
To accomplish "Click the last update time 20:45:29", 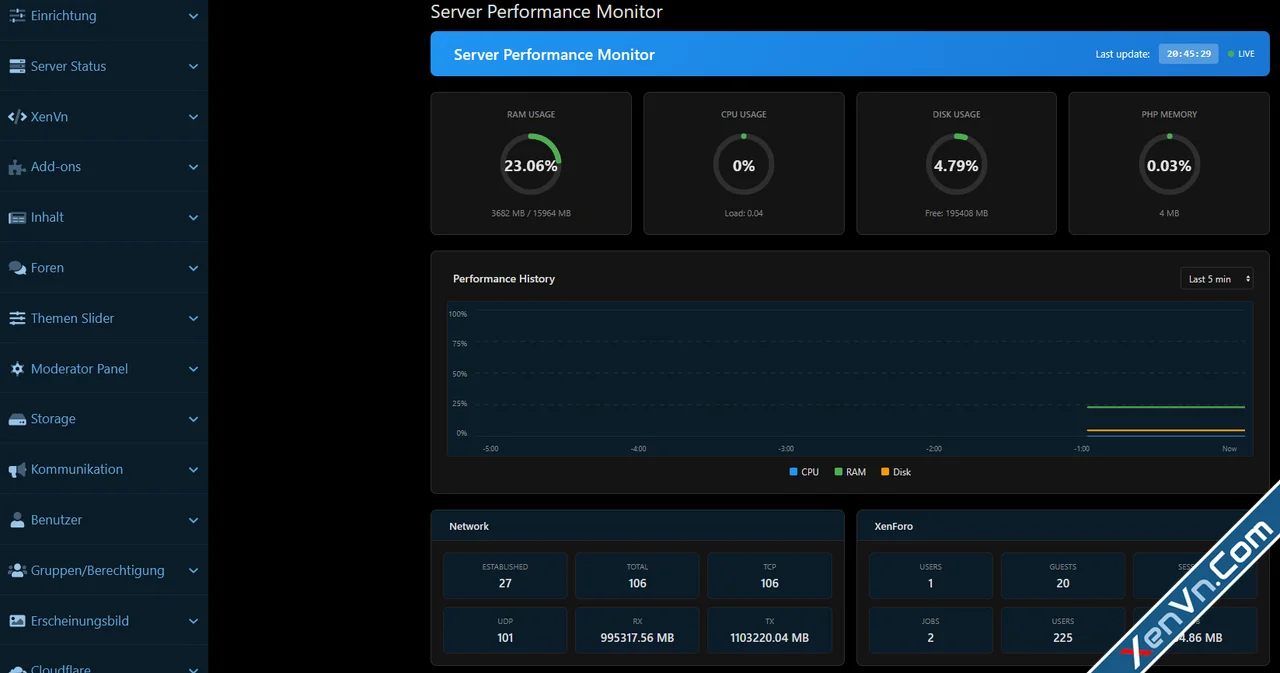I will [1189, 54].
